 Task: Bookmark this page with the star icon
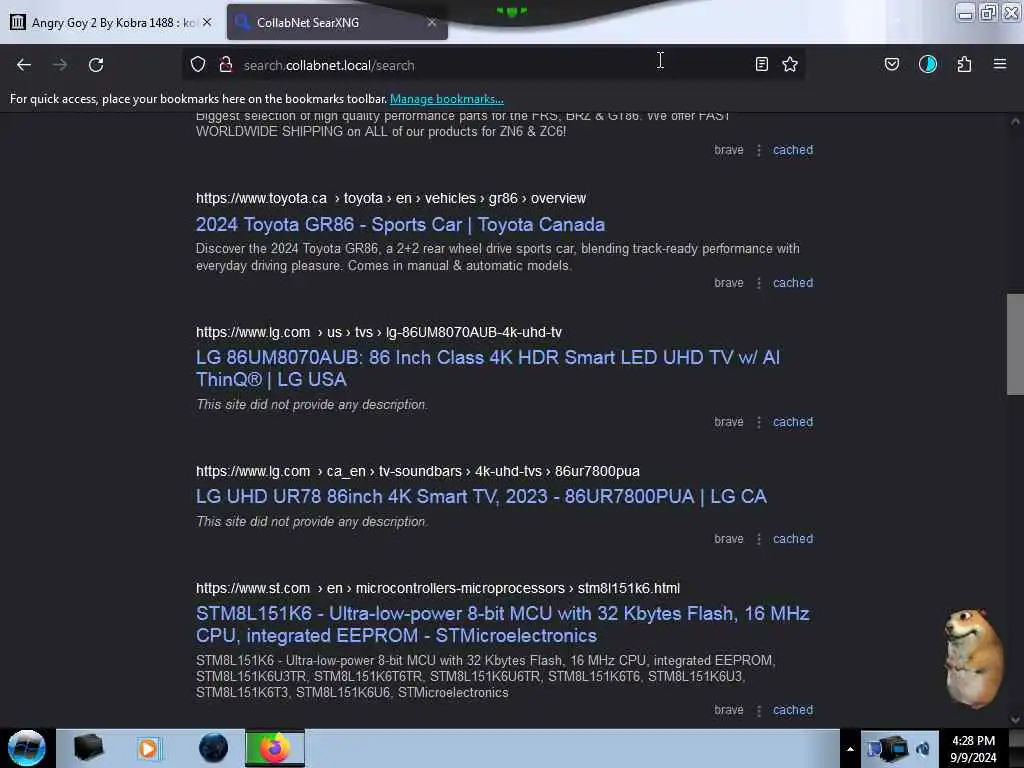pos(790,64)
